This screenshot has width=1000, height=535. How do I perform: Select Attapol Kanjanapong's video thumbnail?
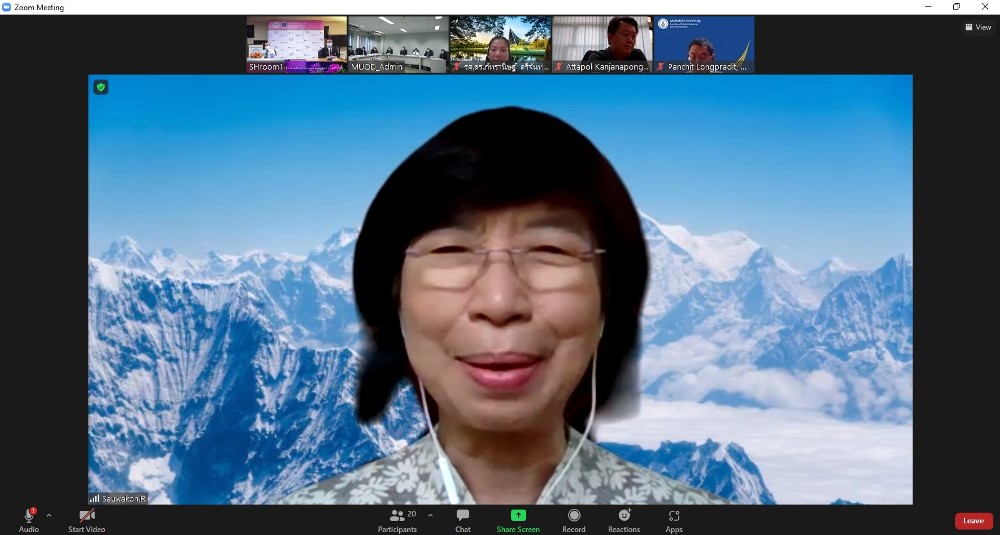pyautogui.click(x=601, y=44)
